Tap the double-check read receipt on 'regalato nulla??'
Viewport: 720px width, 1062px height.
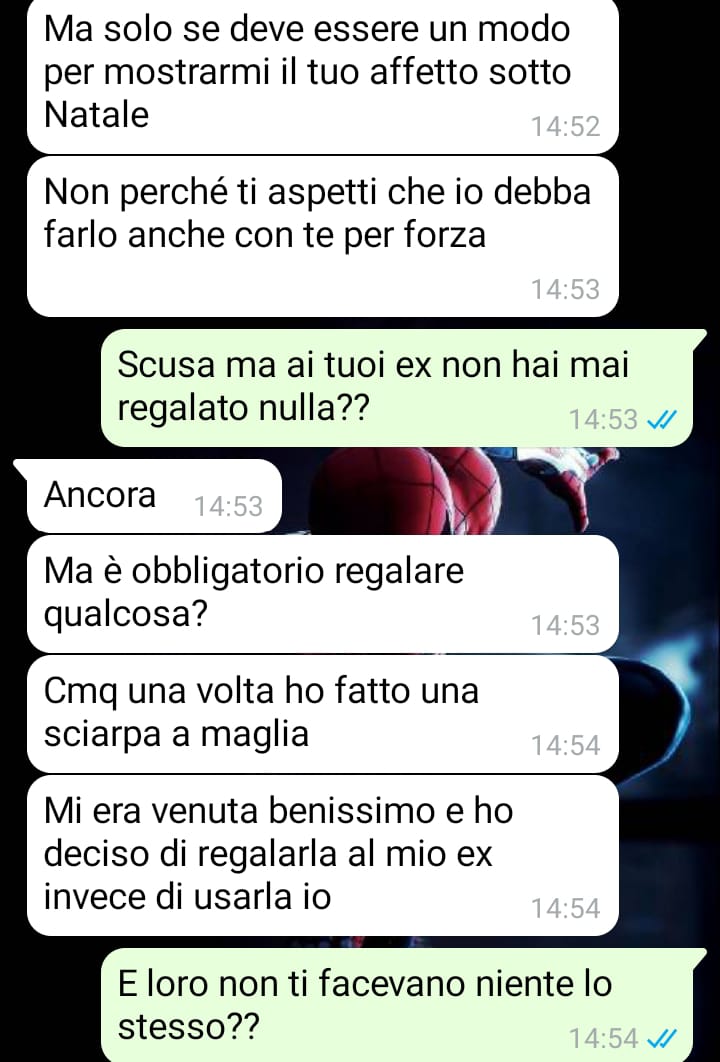click(x=662, y=421)
